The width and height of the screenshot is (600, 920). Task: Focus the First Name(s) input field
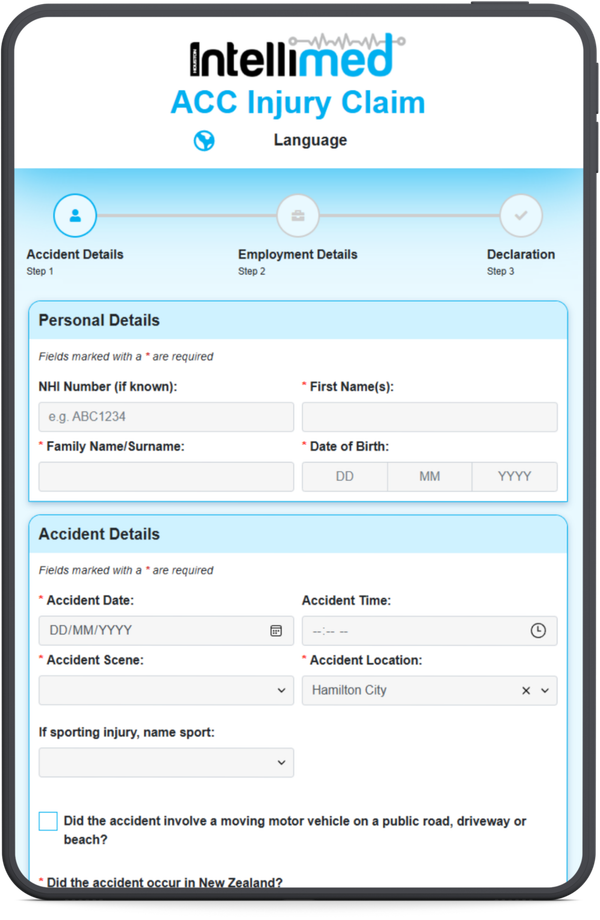coord(429,417)
